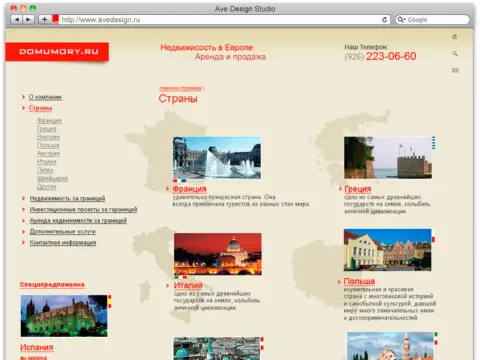Click the Poland colorful houses photo
Screen dimensions: 480x360
387,250
